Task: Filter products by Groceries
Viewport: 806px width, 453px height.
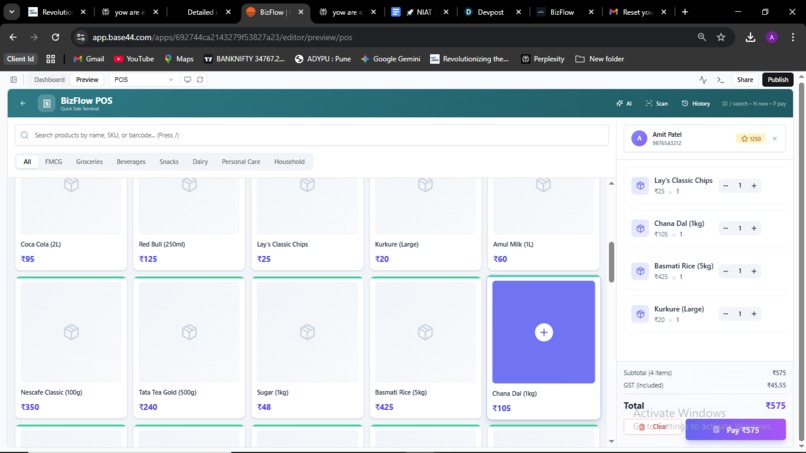Action: 89,161
